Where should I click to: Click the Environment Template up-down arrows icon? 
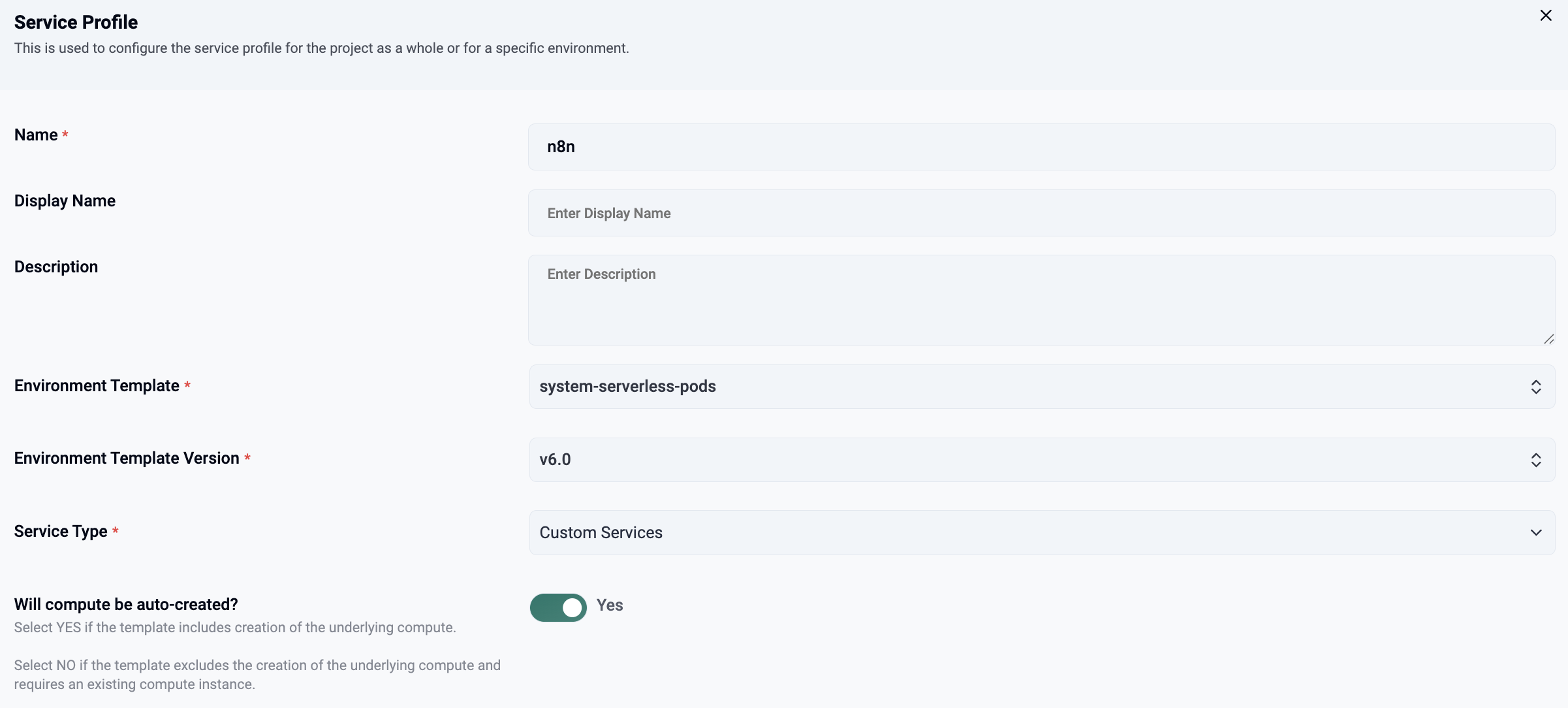tap(1536, 387)
